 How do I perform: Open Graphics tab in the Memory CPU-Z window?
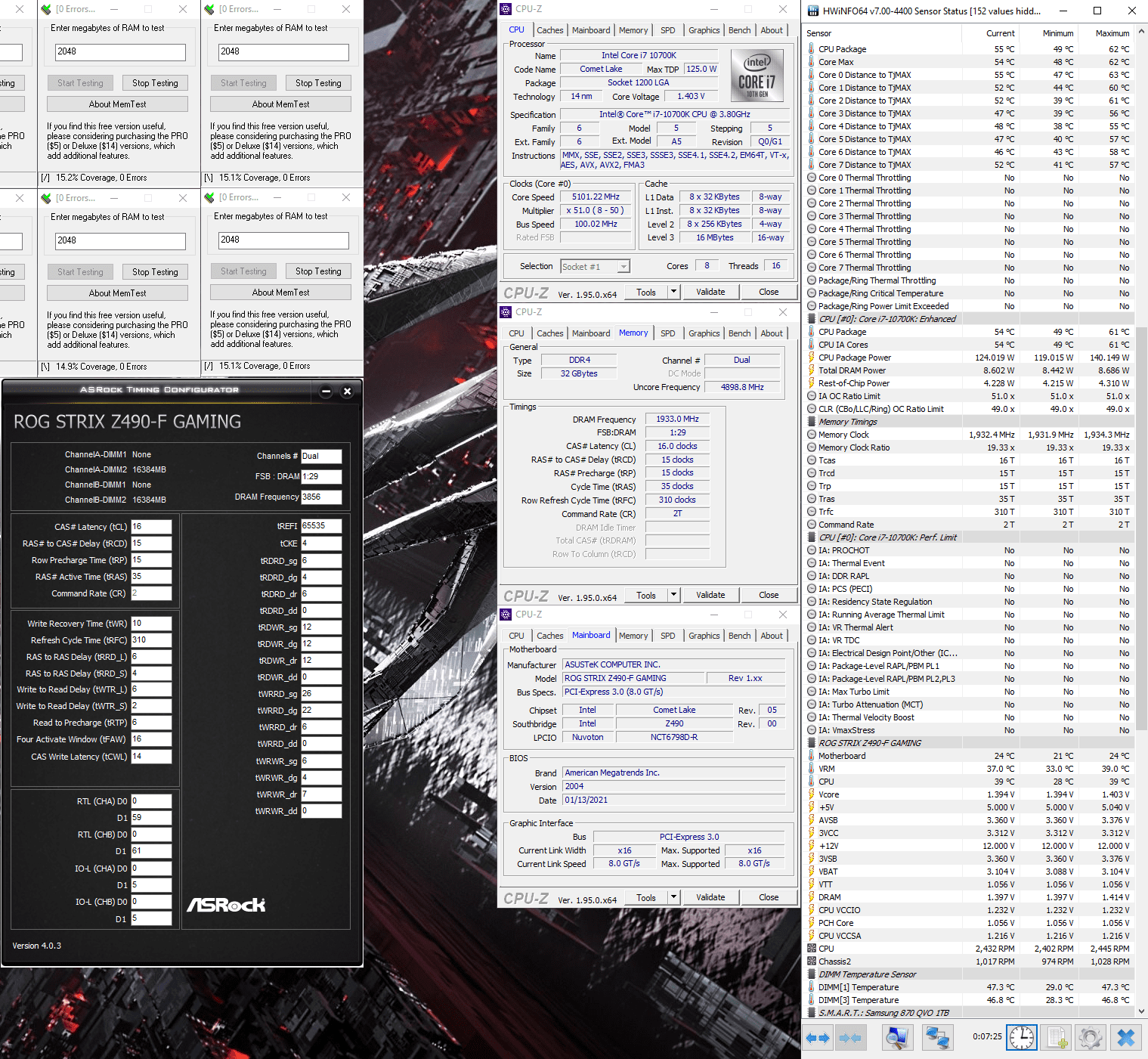[704, 333]
